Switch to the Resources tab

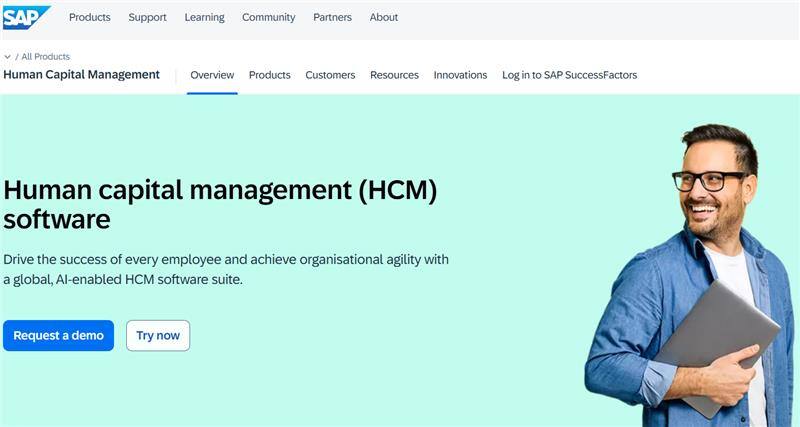394,75
